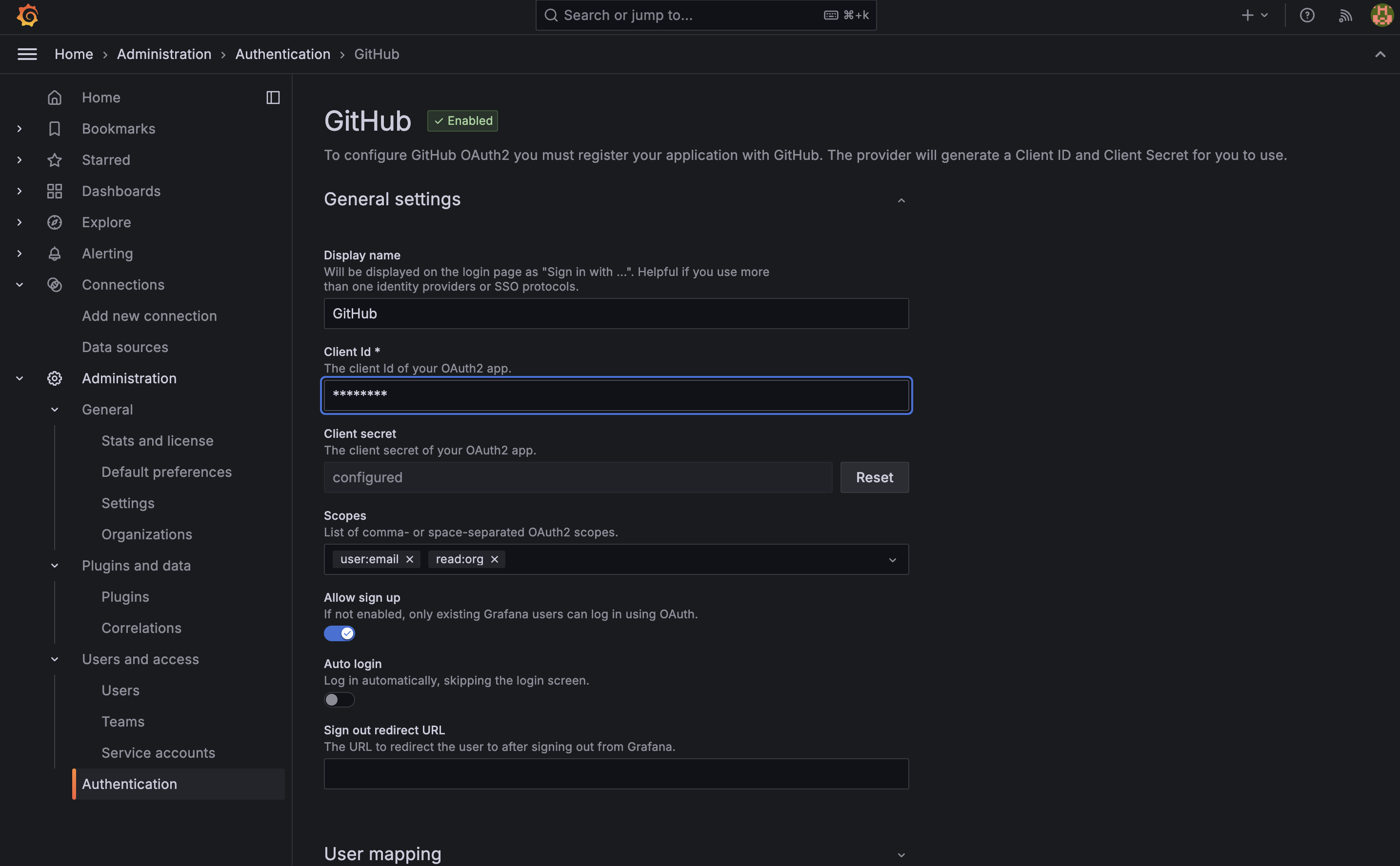Enable the Auto login toggle
This screenshot has width=1400, height=866.
[x=339, y=699]
